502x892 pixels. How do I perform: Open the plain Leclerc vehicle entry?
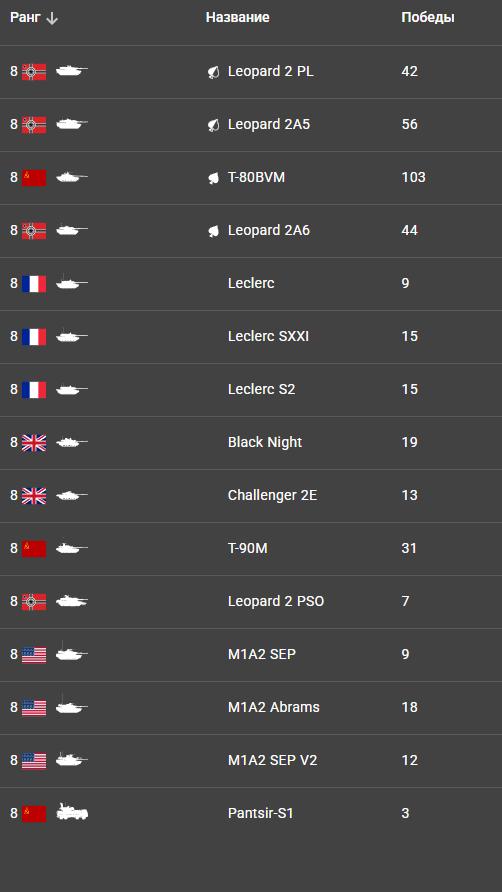click(x=251, y=283)
